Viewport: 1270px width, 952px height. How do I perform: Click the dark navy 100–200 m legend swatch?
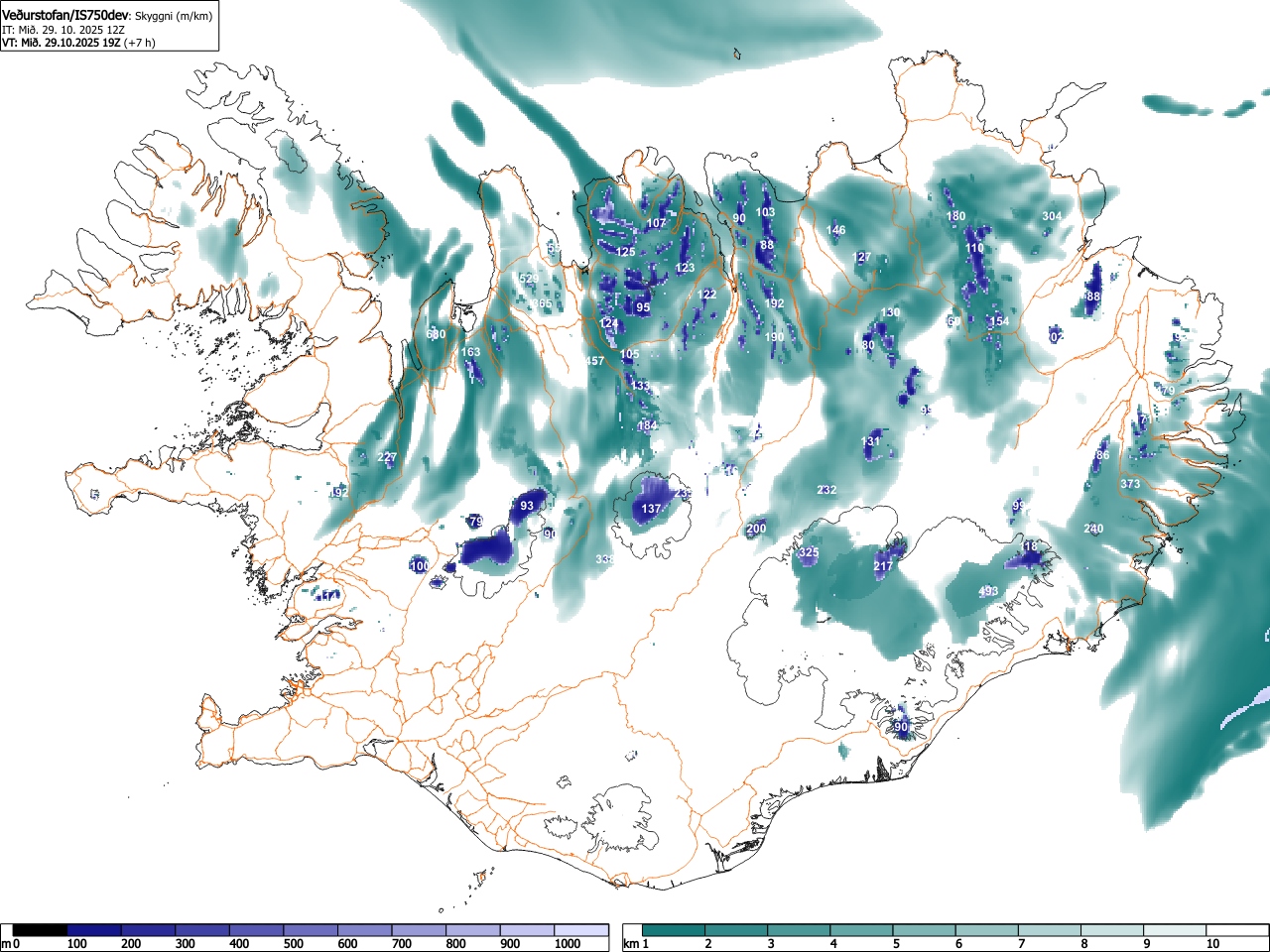tap(94, 930)
